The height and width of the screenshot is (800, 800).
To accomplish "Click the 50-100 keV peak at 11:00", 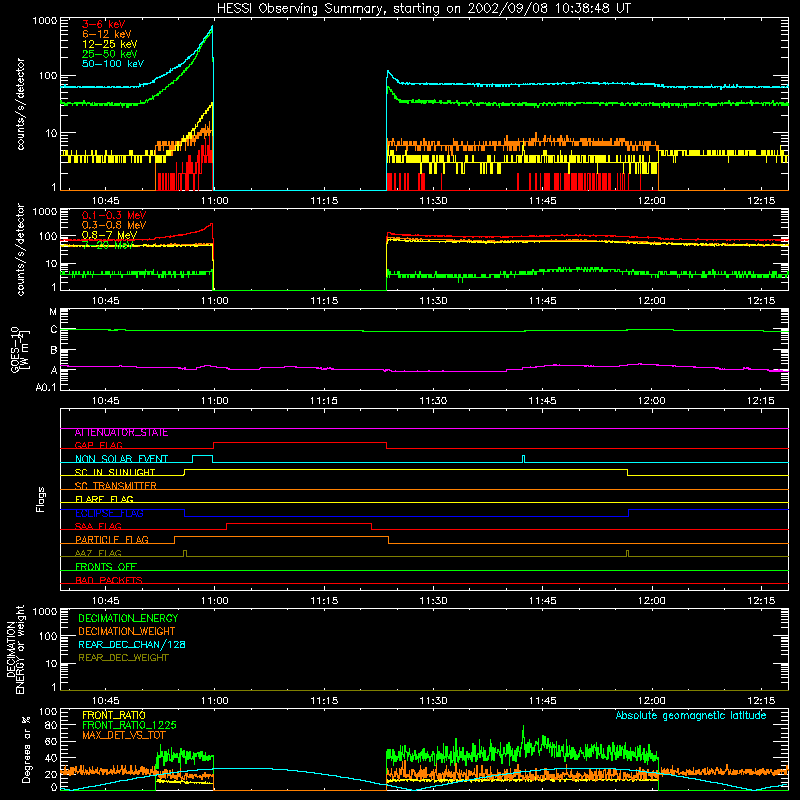I will point(212,27).
